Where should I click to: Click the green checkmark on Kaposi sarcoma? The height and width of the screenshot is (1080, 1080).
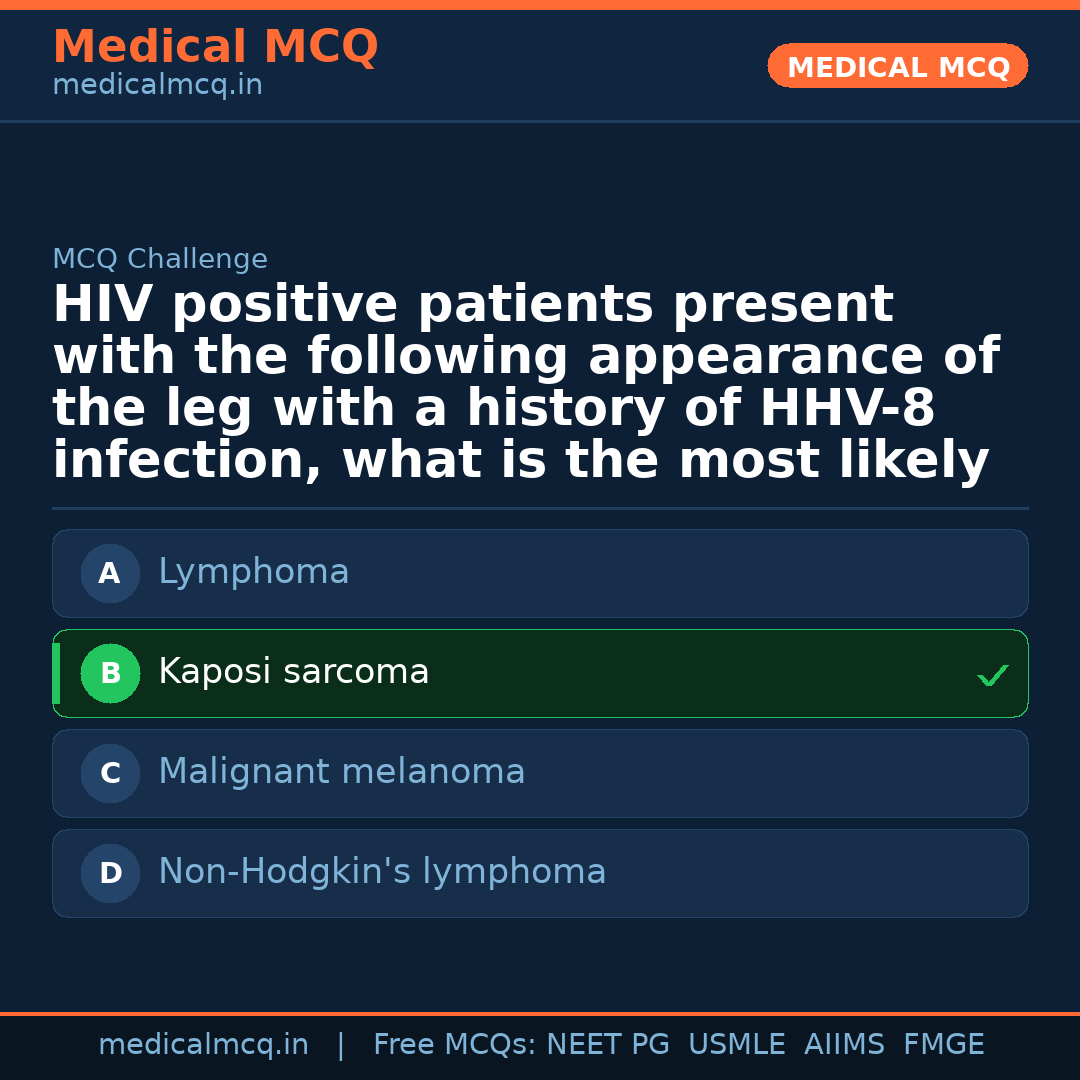pyautogui.click(x=992, y=676)
